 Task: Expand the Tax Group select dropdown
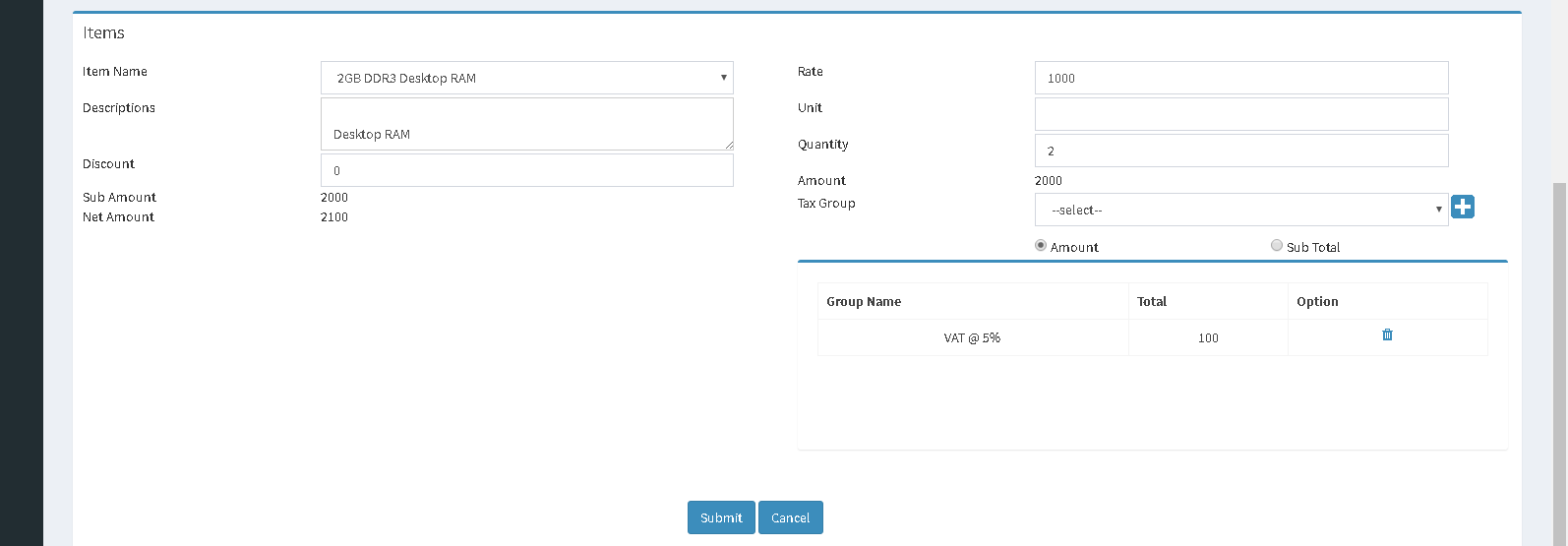(1241, 210)
